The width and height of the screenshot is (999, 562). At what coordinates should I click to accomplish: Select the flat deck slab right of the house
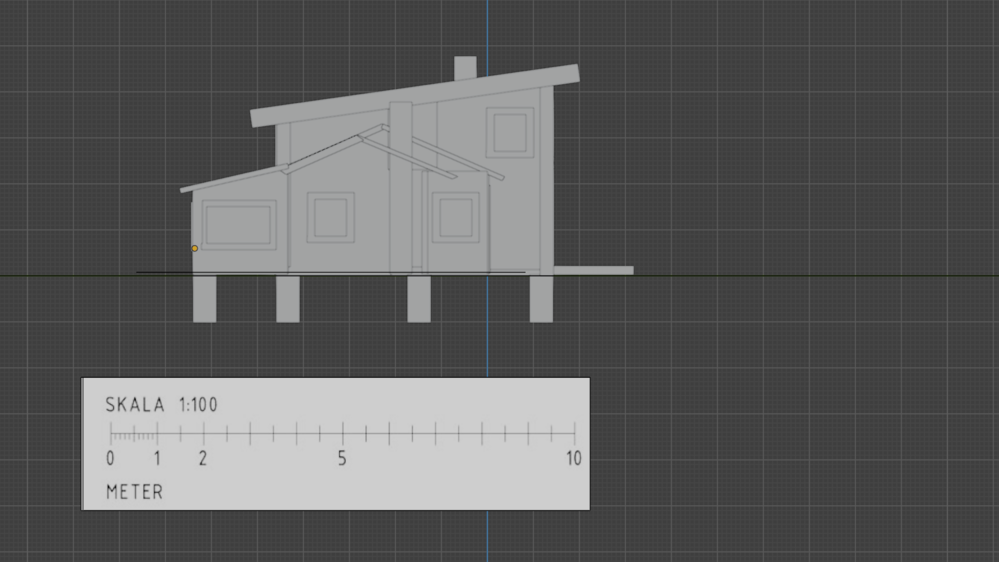click(x=593, y=270)
